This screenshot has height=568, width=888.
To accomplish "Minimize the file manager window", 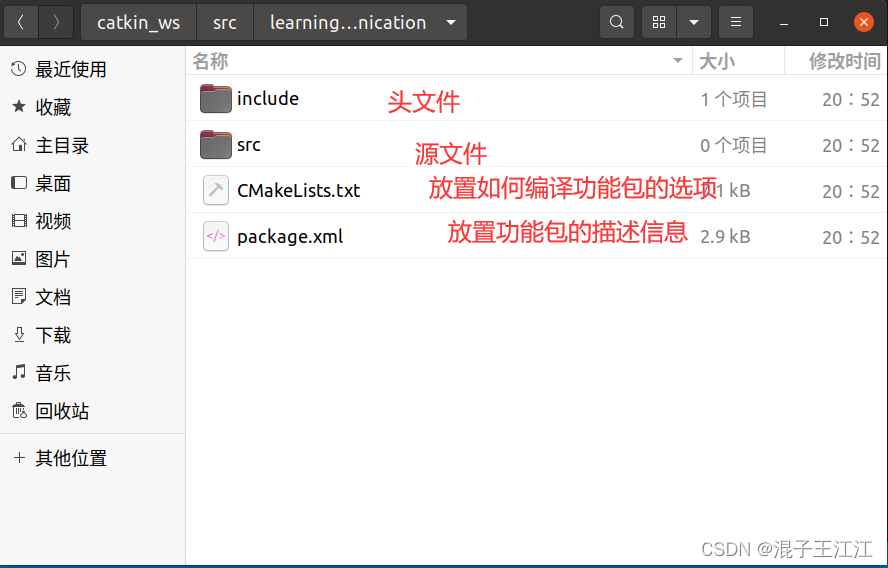I will click(784, 23).
